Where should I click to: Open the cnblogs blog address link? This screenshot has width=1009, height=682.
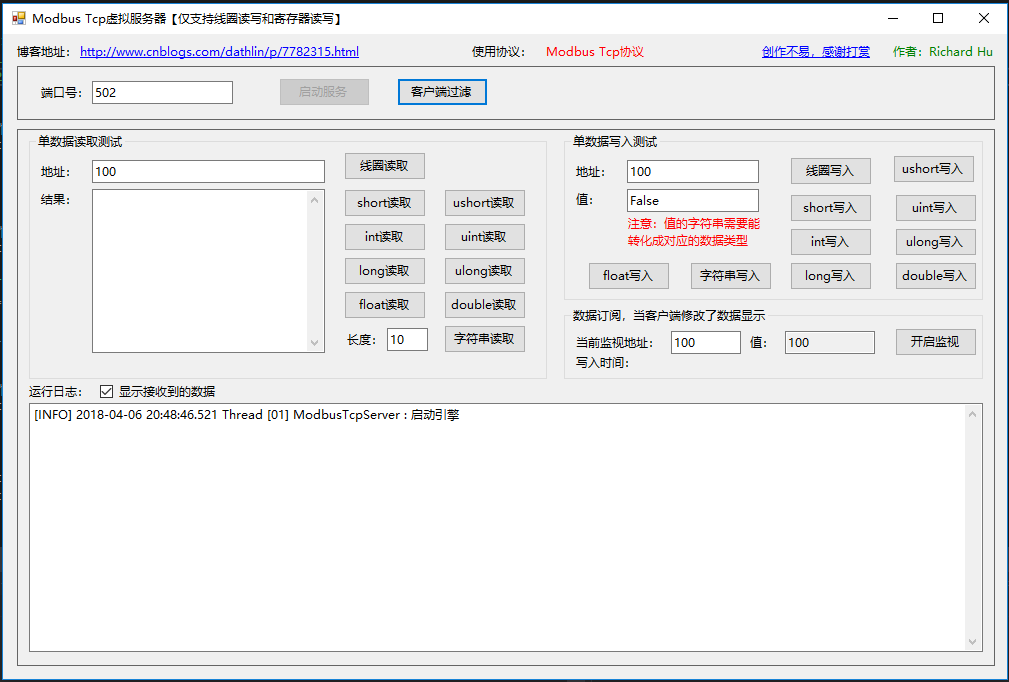click(x=219, y=52)
